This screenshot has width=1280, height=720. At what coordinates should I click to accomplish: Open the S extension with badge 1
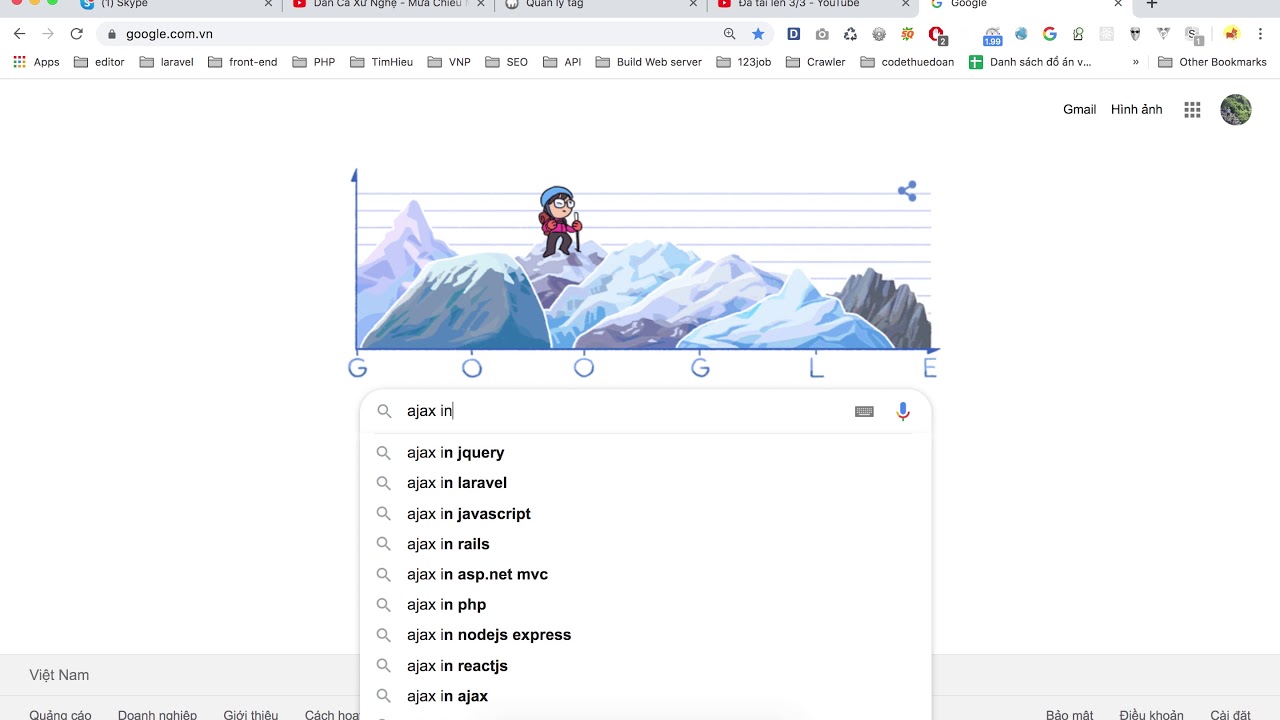pos(1193,35)
